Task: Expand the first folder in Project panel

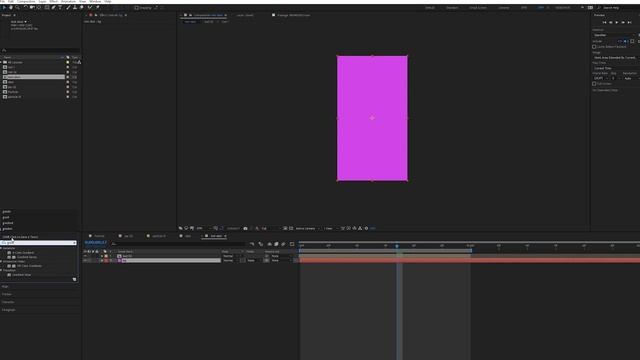Action: pyautogui.click(x=1, y=62)
